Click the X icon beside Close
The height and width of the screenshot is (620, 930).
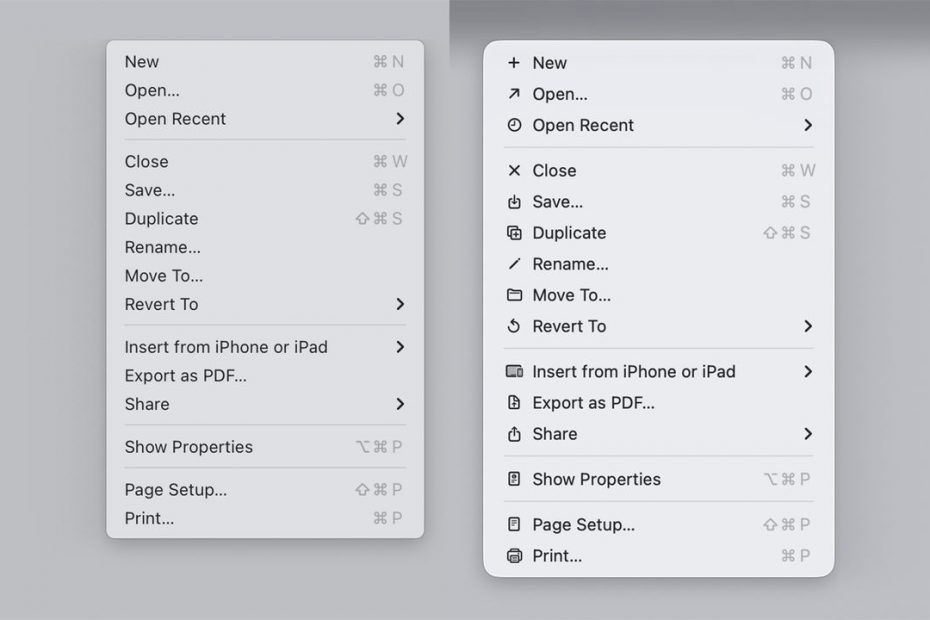pos(514,171)
